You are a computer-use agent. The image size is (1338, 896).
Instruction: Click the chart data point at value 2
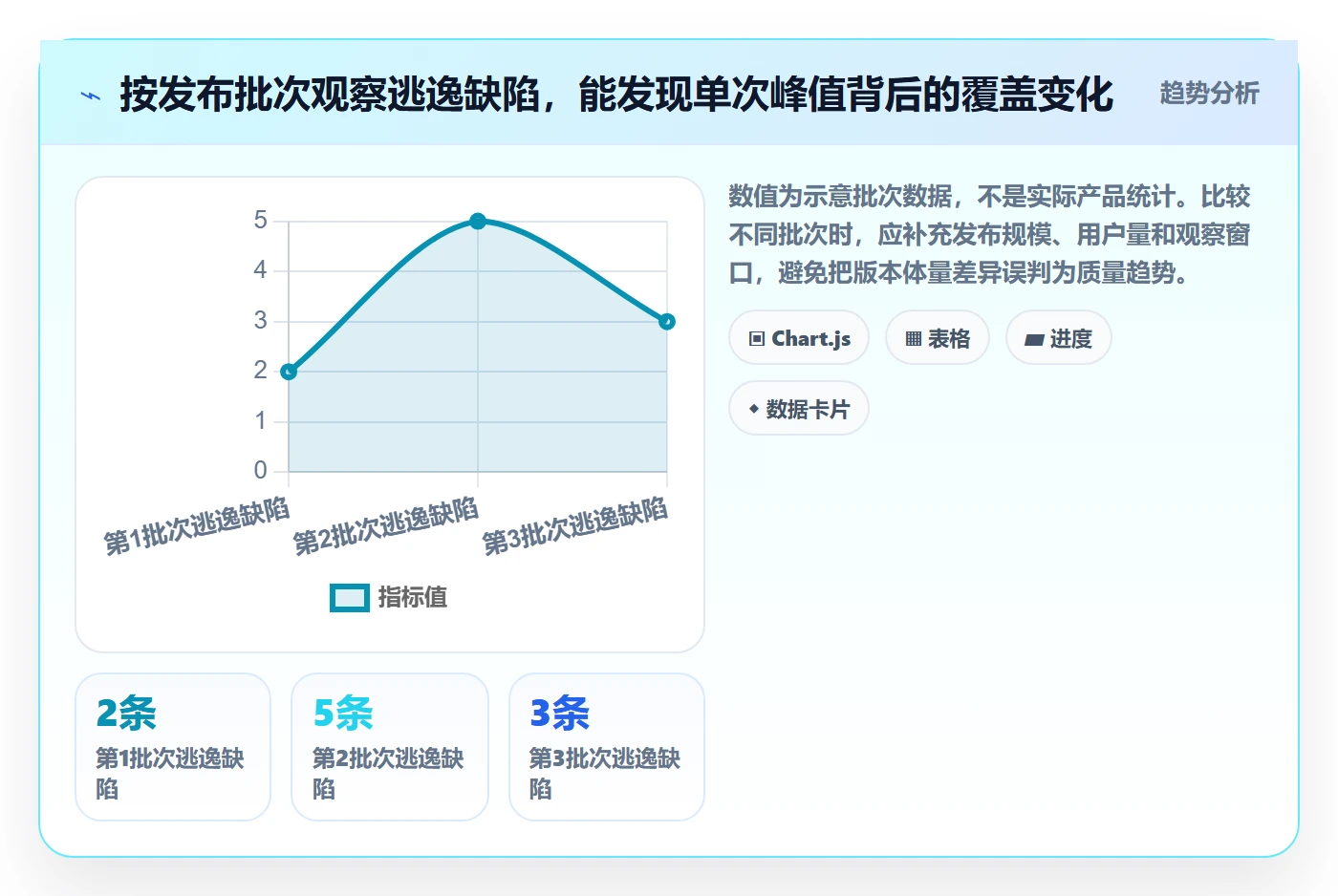(289, 372)
